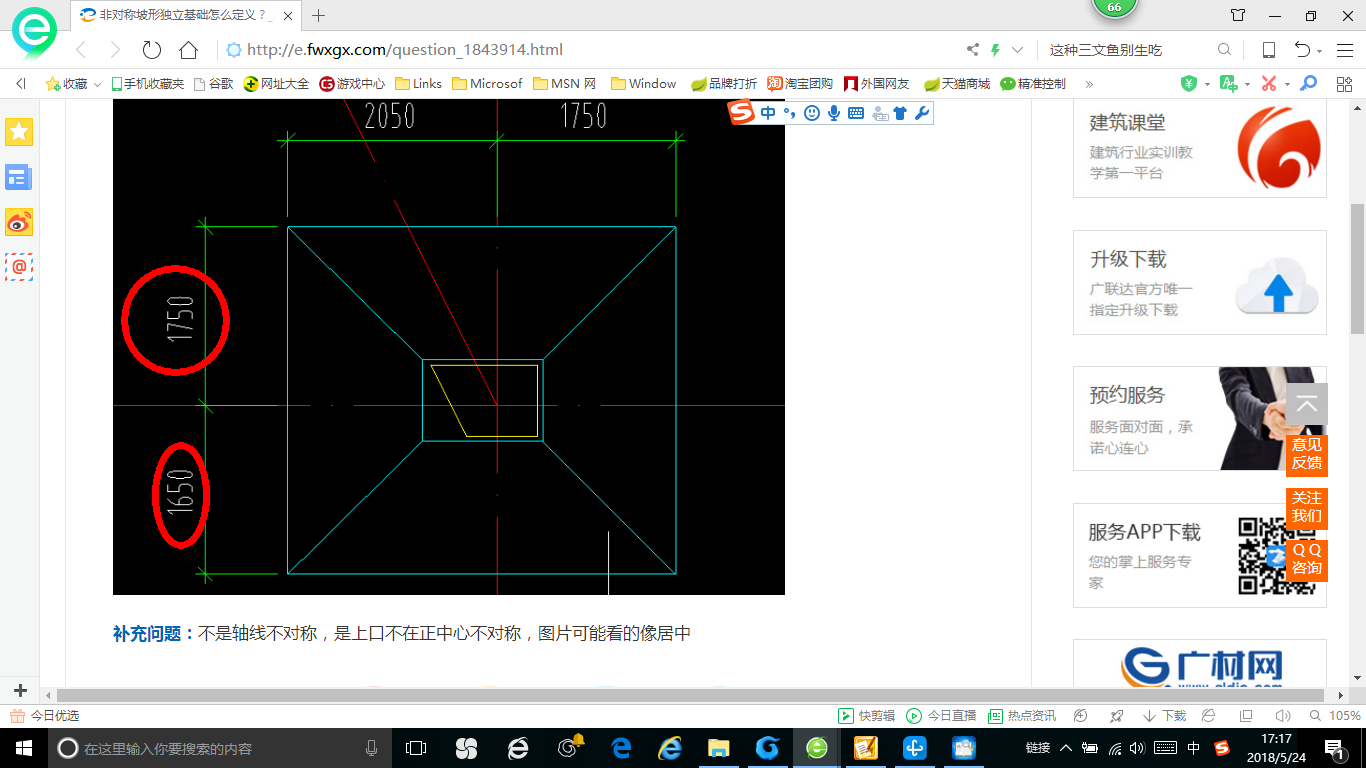
Task: Open undo closed tab dropdown arrow
Action: [x=1320, y=51]
